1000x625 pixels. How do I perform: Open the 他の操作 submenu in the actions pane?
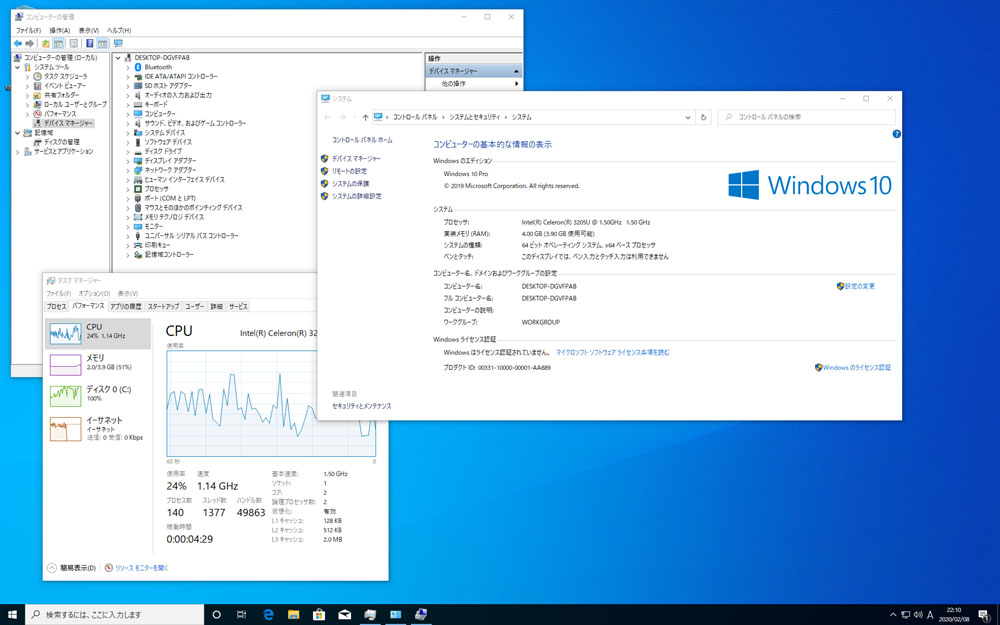pos(473,84)
